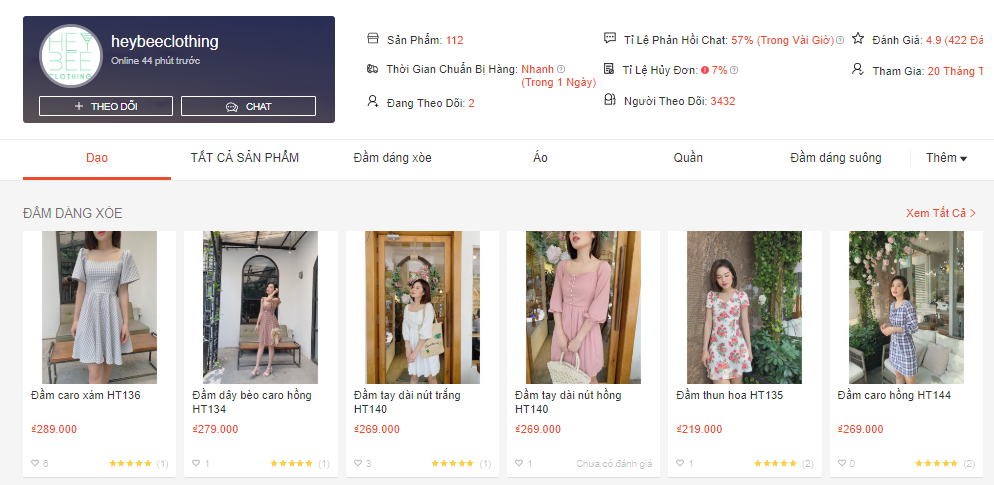The image size is (994, 485).
Task: Open Xem Tất Cả link
Action: 941,213
